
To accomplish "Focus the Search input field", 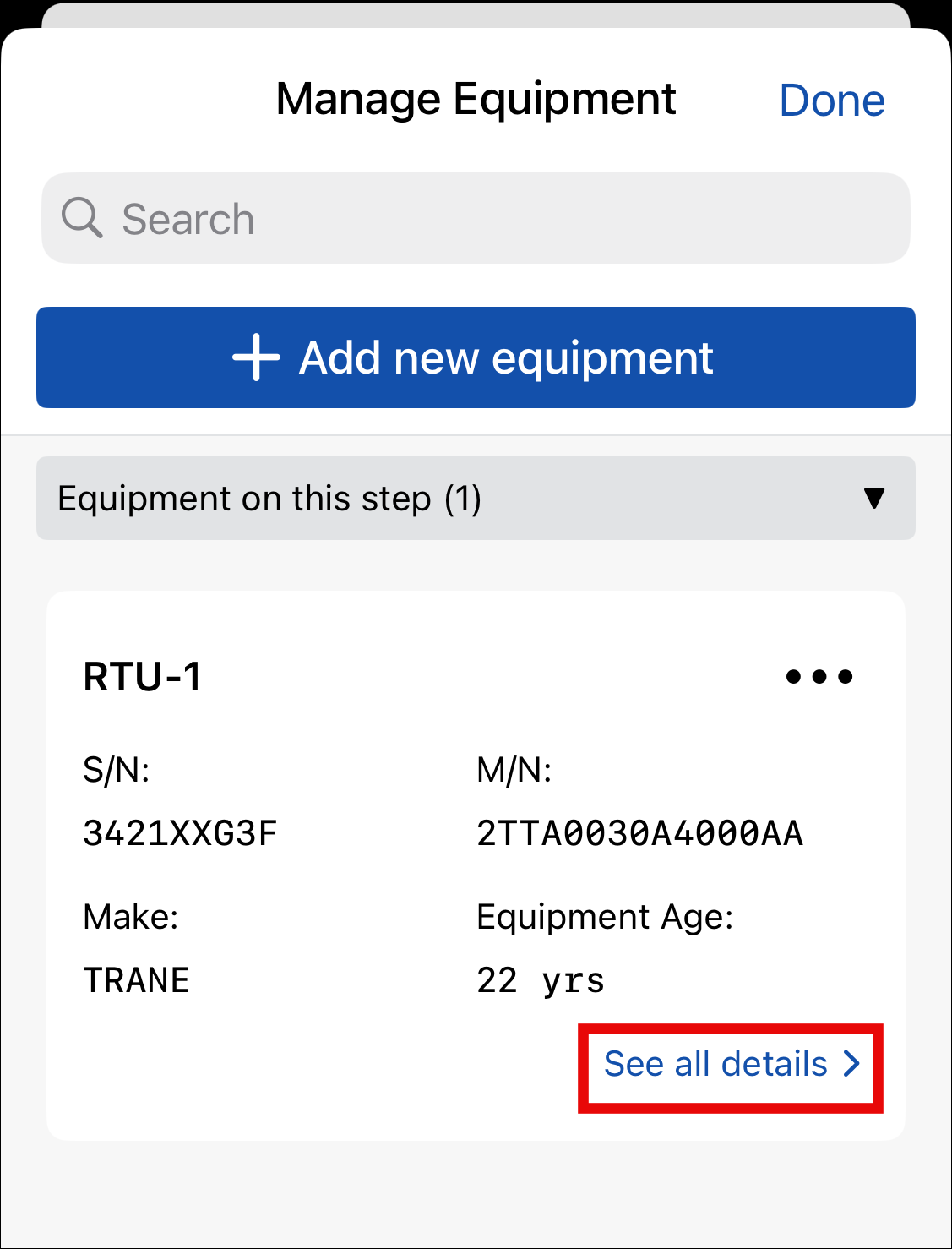I will click(507, 219).
